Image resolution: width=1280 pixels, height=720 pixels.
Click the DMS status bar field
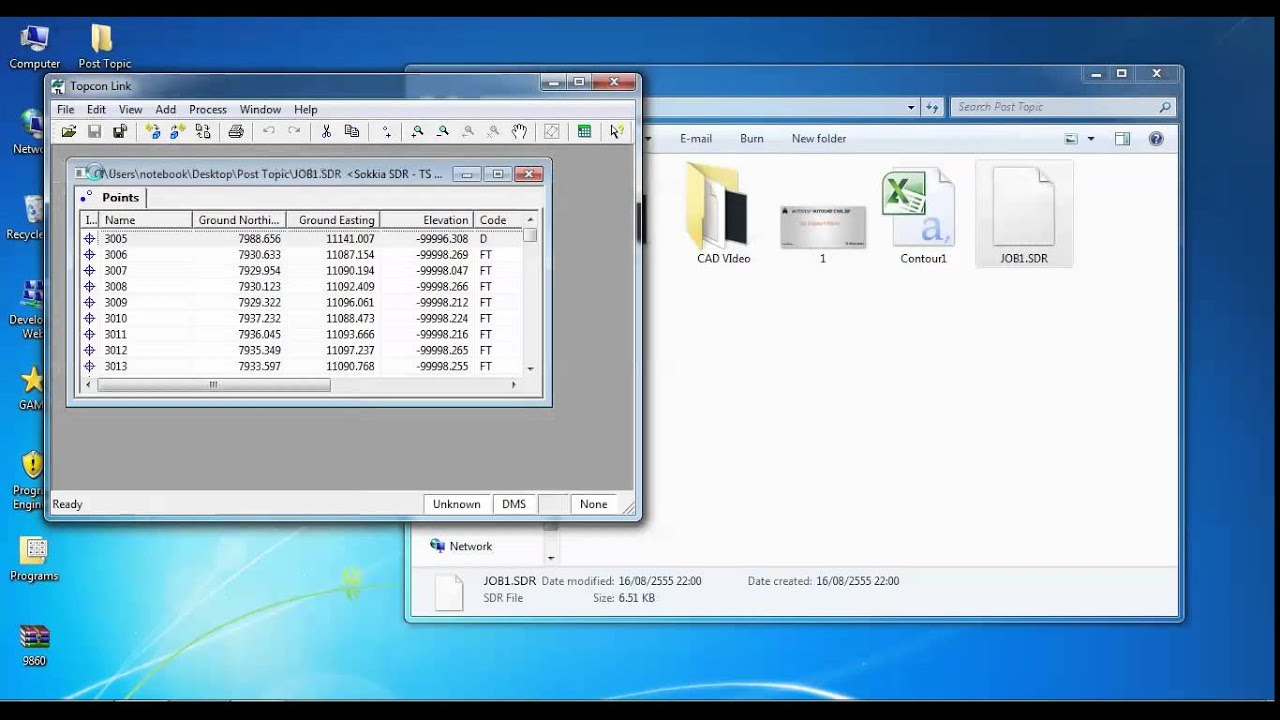(514, 504)
